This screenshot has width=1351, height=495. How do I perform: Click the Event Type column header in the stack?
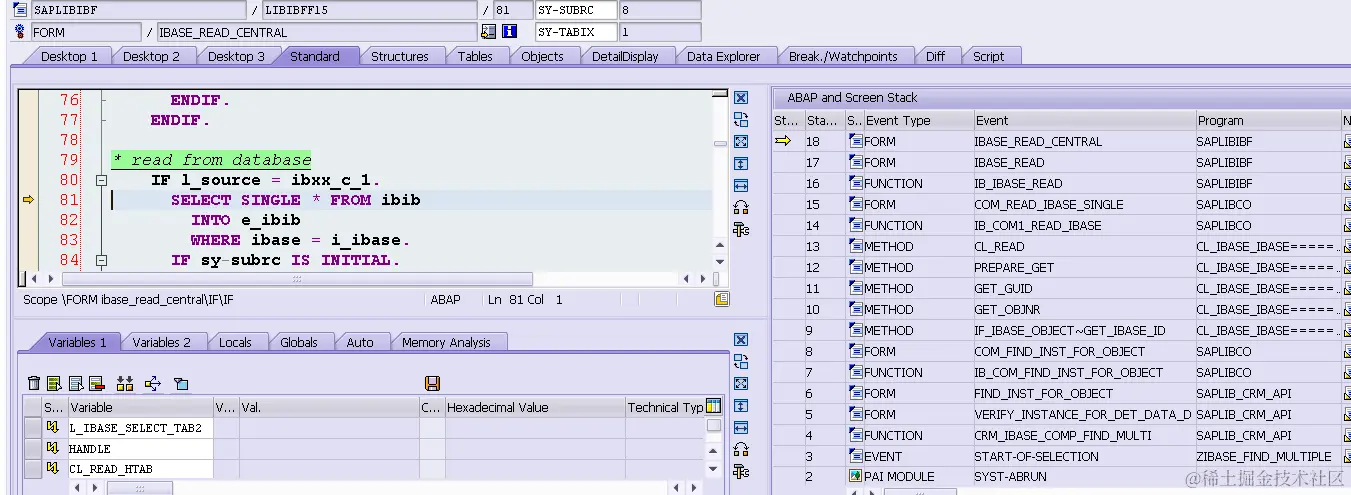[917, 120]
